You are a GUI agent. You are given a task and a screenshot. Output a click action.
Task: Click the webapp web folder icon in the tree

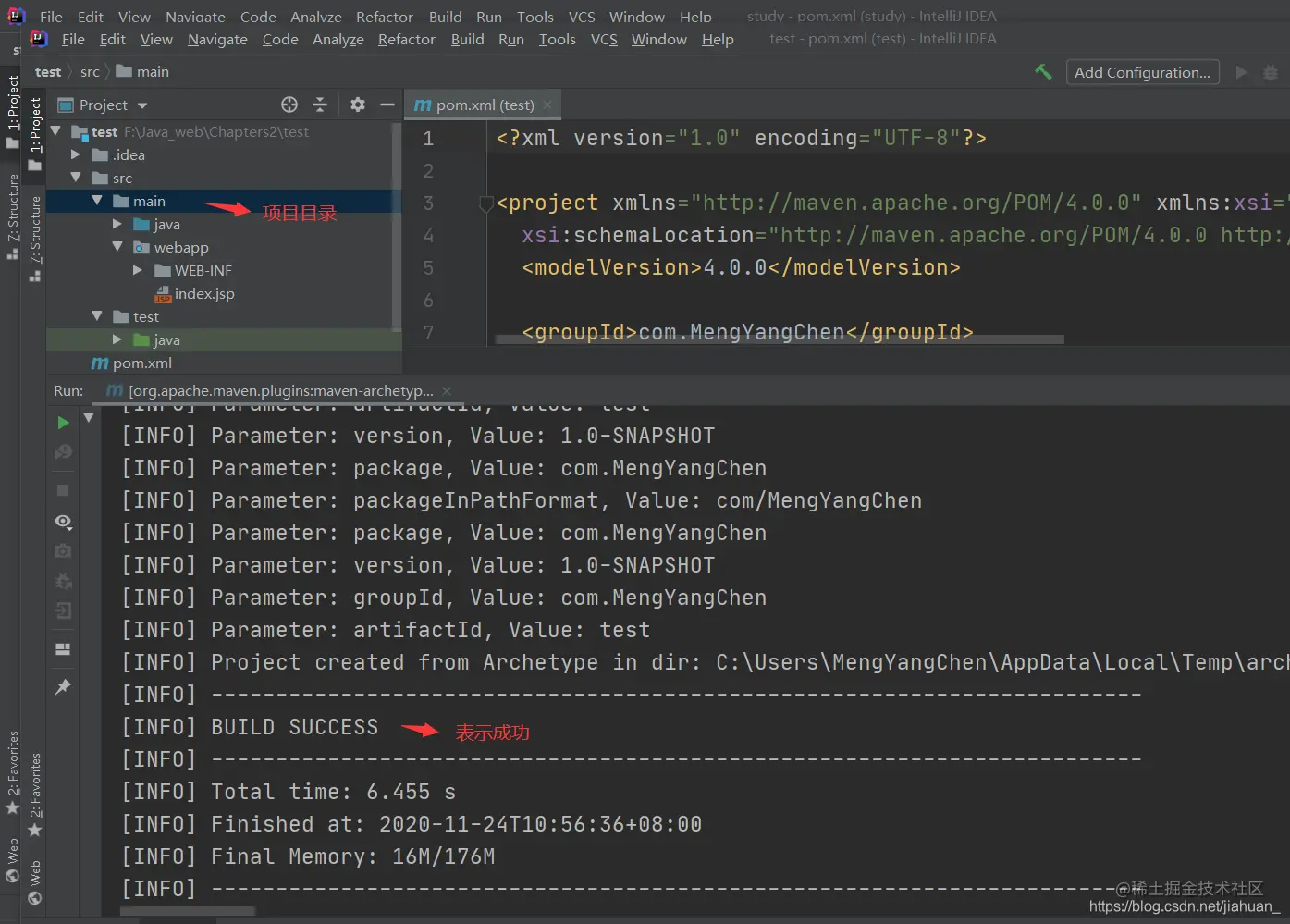141,248
